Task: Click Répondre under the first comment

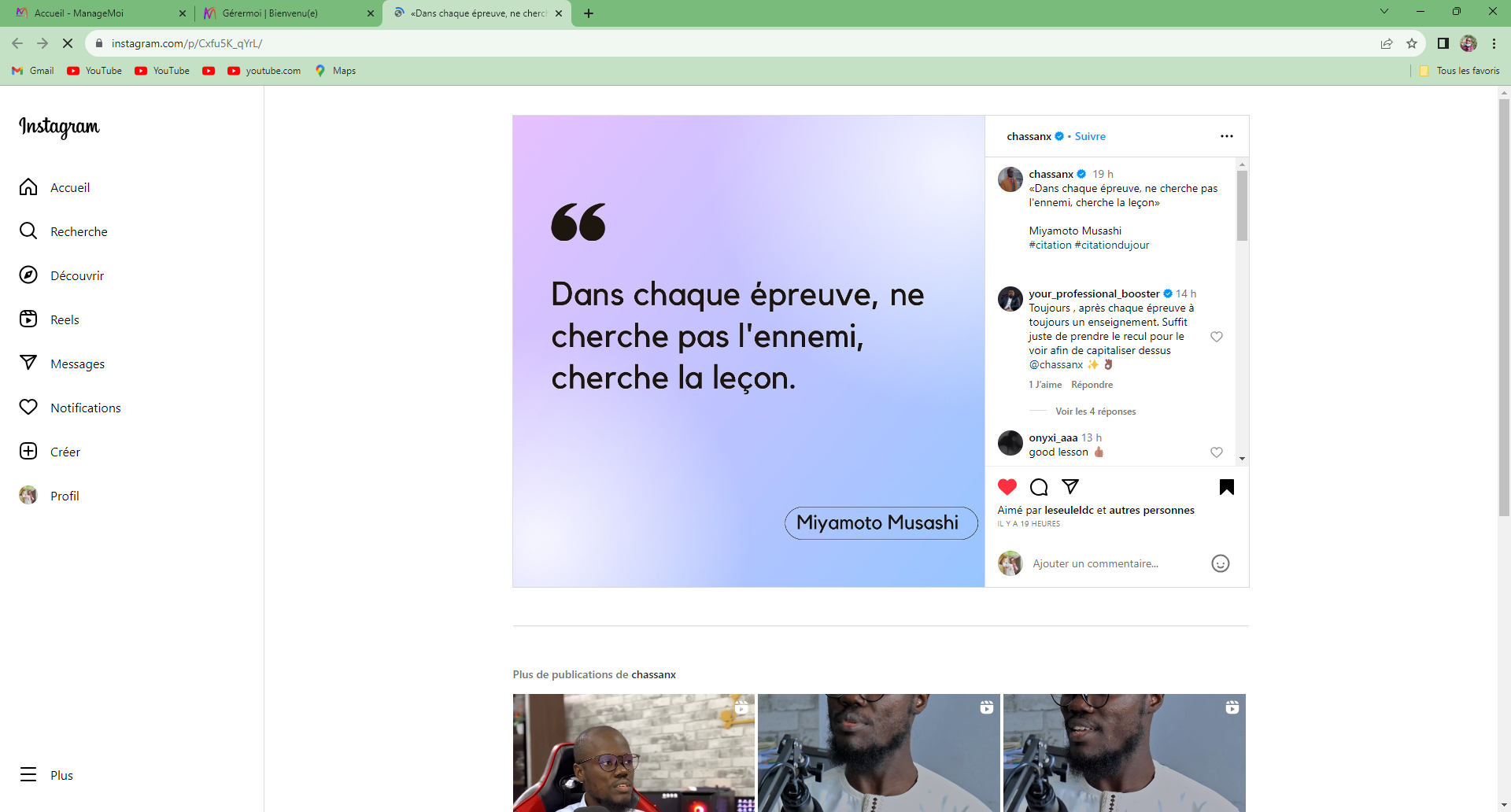Action: point(1092,385)
